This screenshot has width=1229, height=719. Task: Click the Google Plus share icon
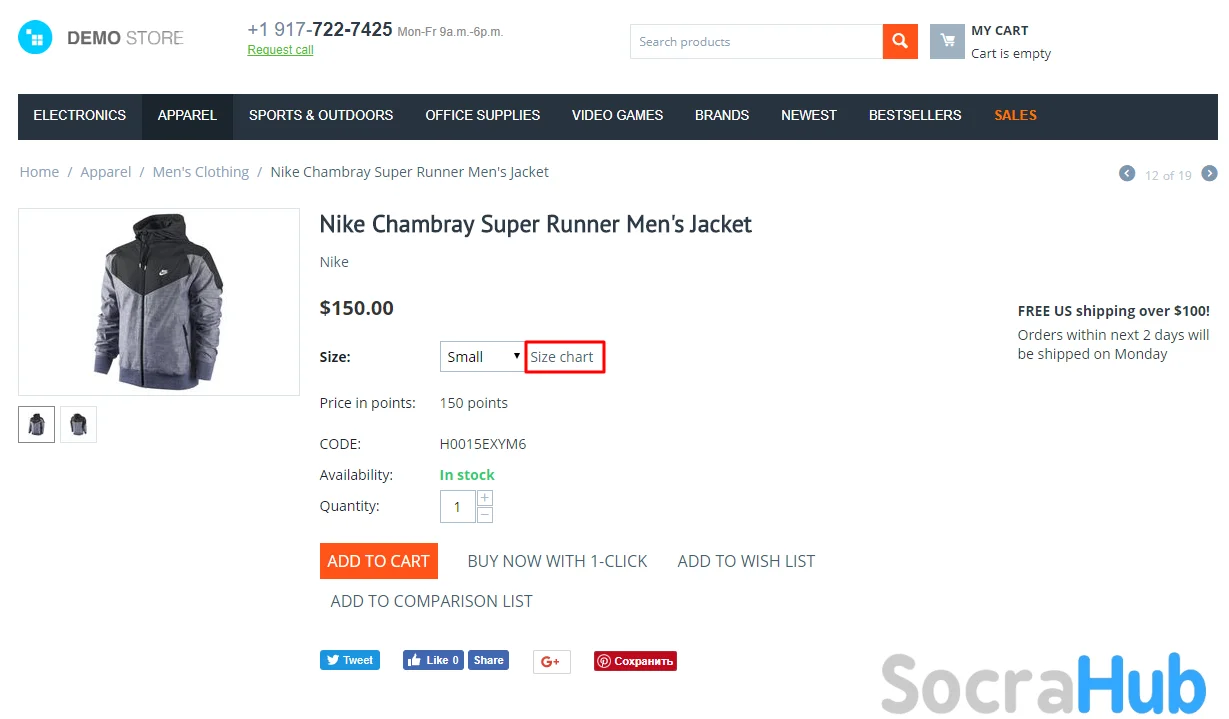(x=551, y=661)
